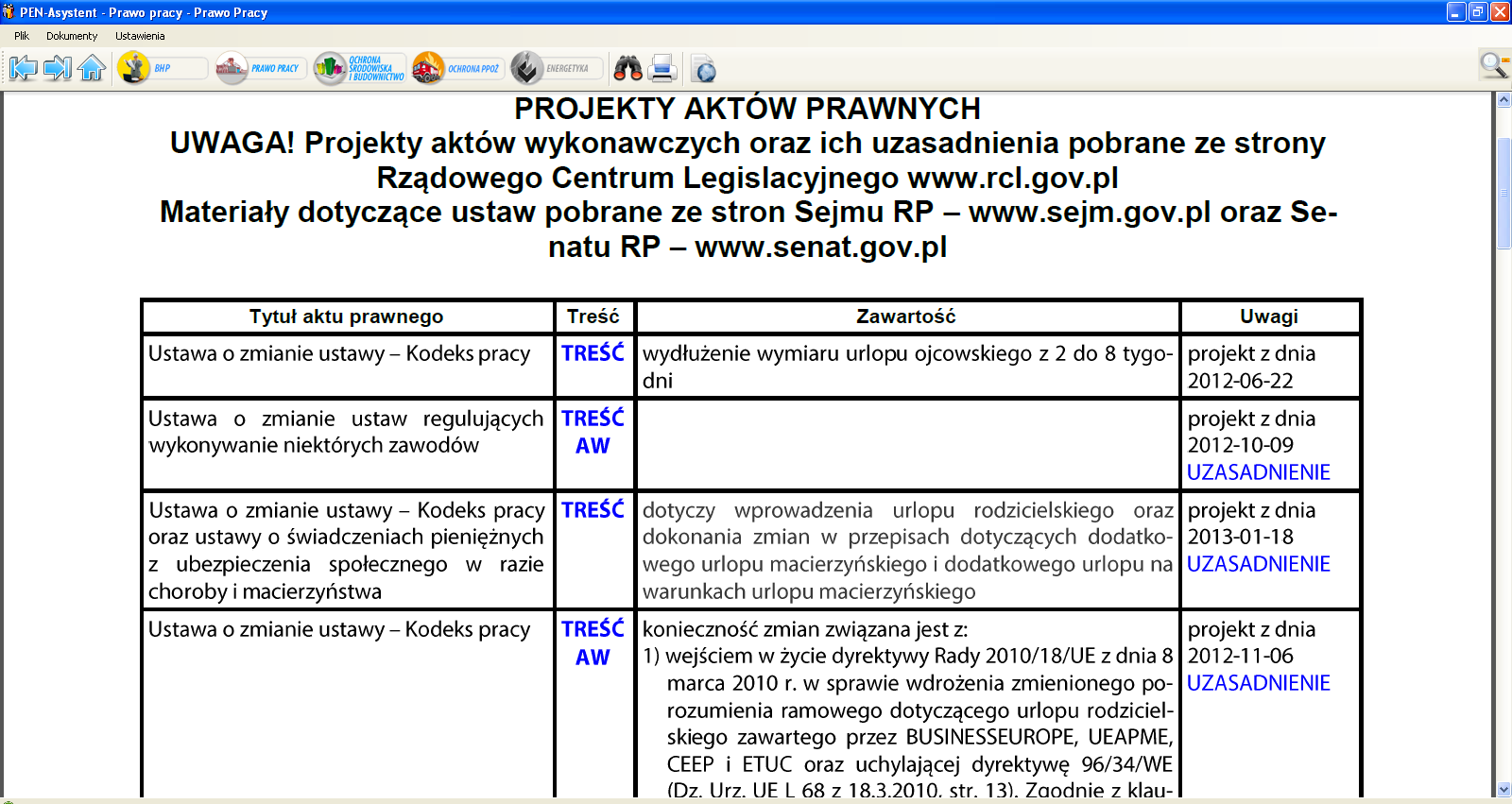The height and width of the screenshot is (804, 1512).
Task: Open the Ustawienia menu
Action: 140,36
